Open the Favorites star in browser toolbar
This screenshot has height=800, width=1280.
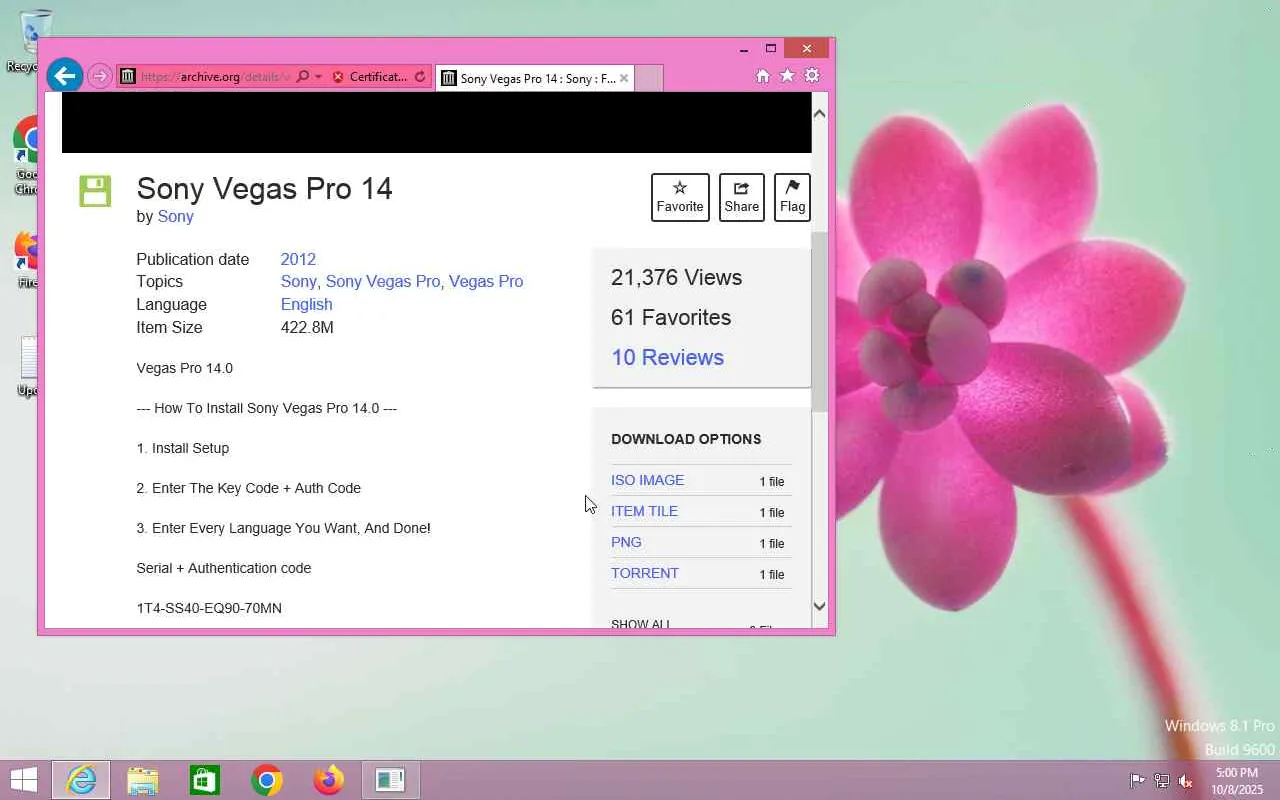(x=787, y=76)
